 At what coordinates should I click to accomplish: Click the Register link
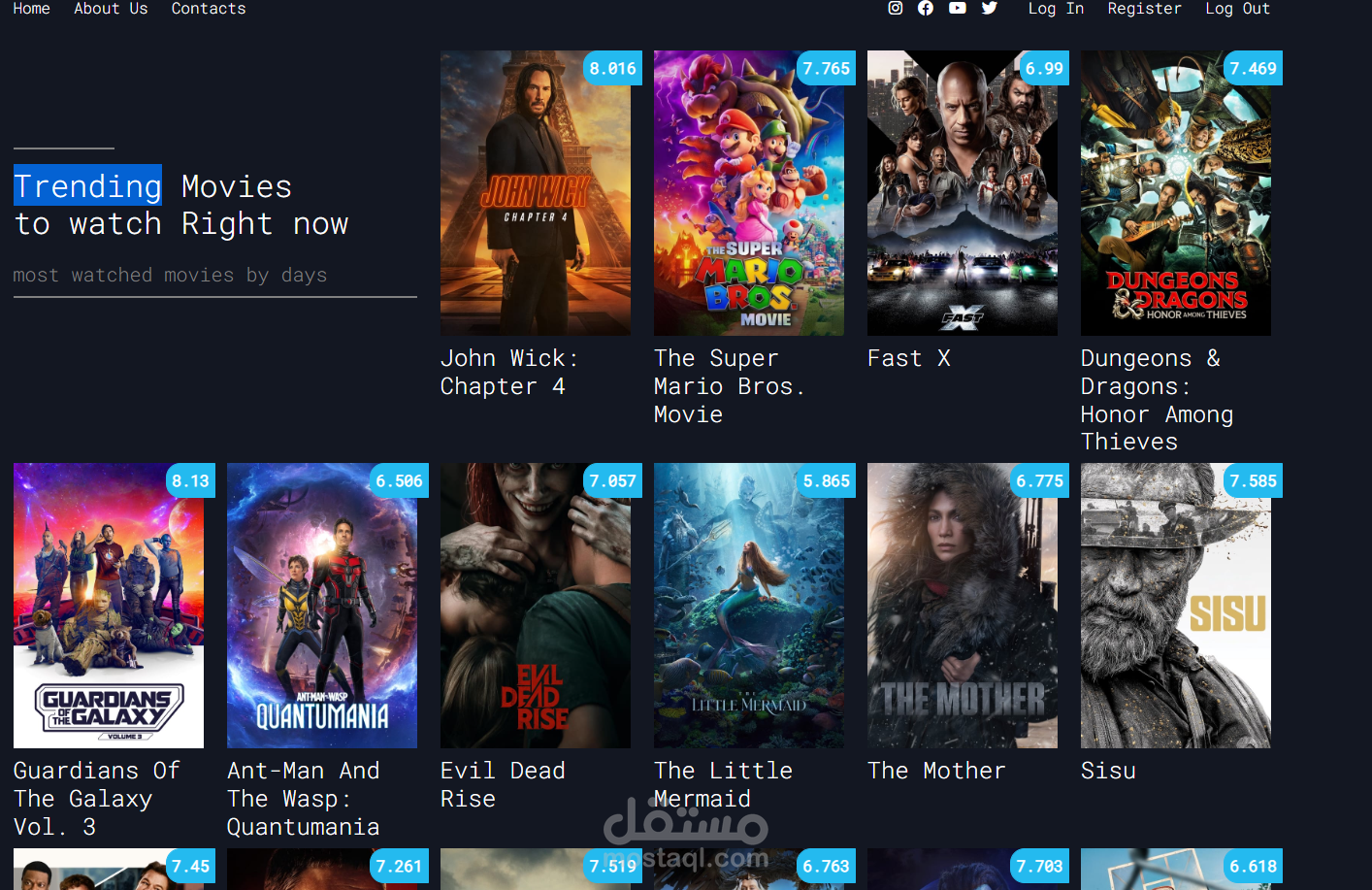(1145, 9)
